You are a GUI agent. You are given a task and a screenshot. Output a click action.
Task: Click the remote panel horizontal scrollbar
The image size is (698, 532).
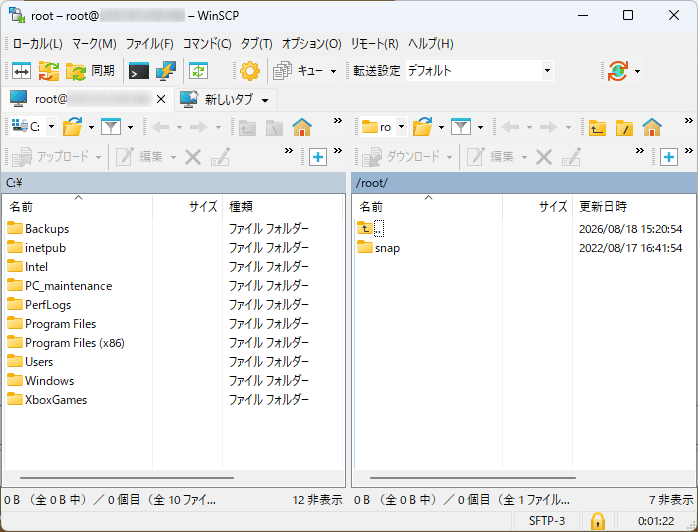click(x=473, y=478)
